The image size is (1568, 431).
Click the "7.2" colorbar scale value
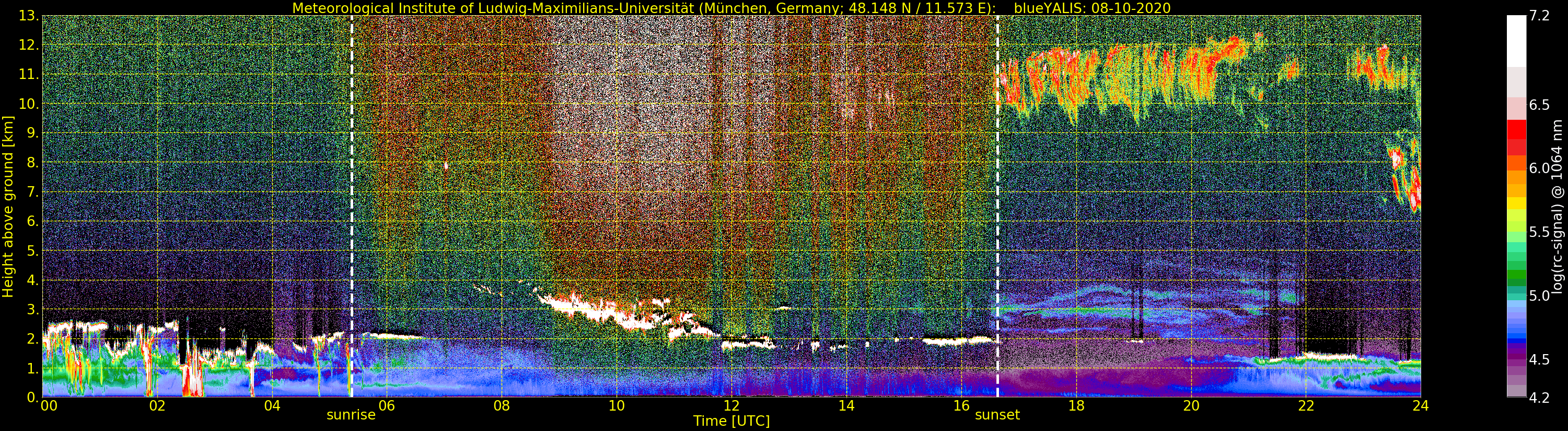(1539, 16)
